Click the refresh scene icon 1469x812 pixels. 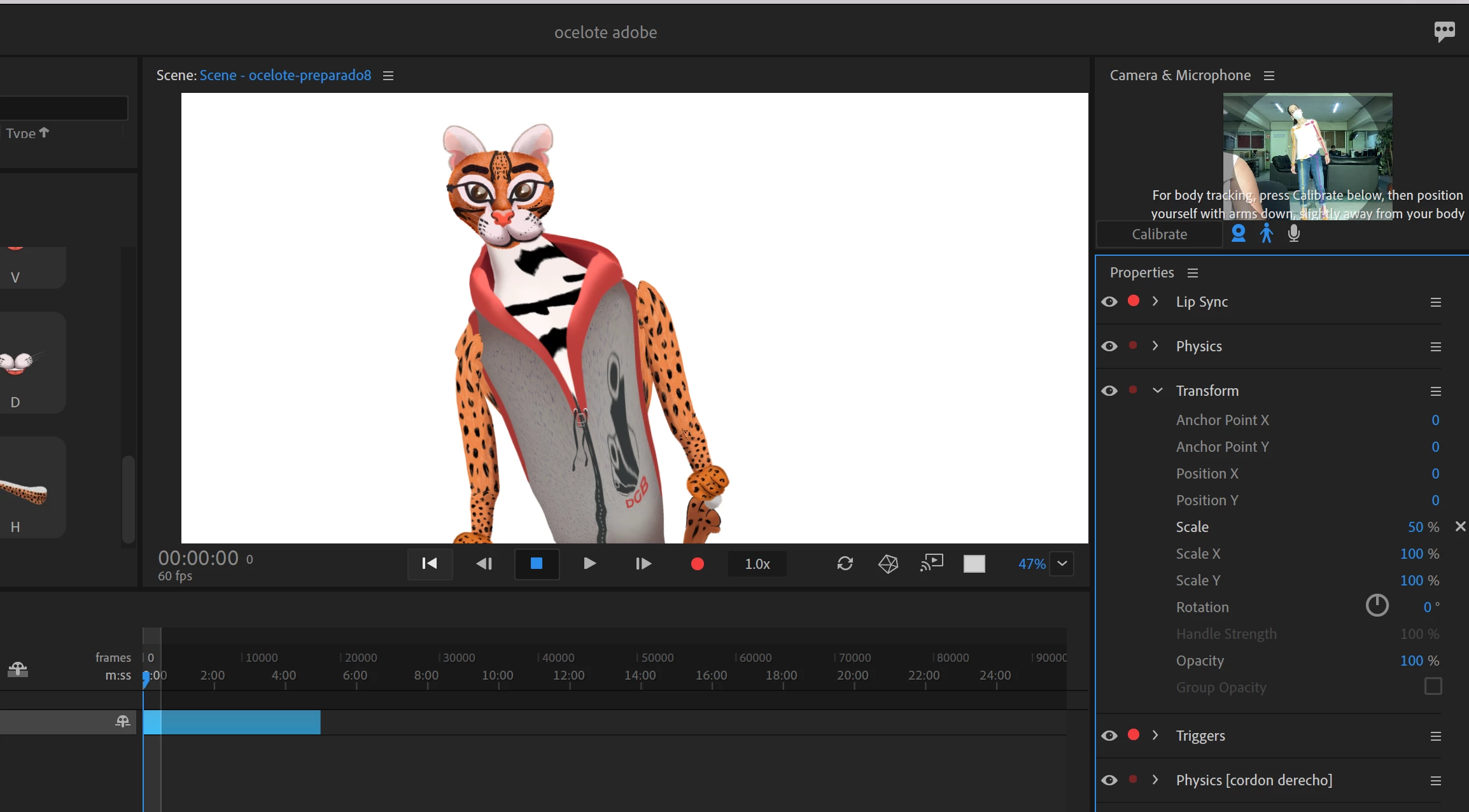pos(845,564)
